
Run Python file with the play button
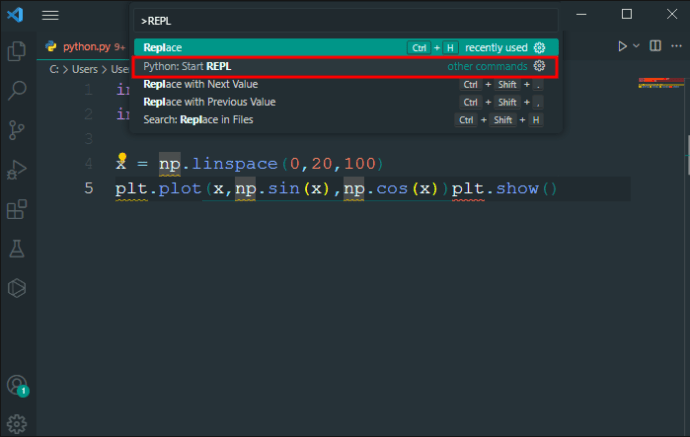pos(622,46)
